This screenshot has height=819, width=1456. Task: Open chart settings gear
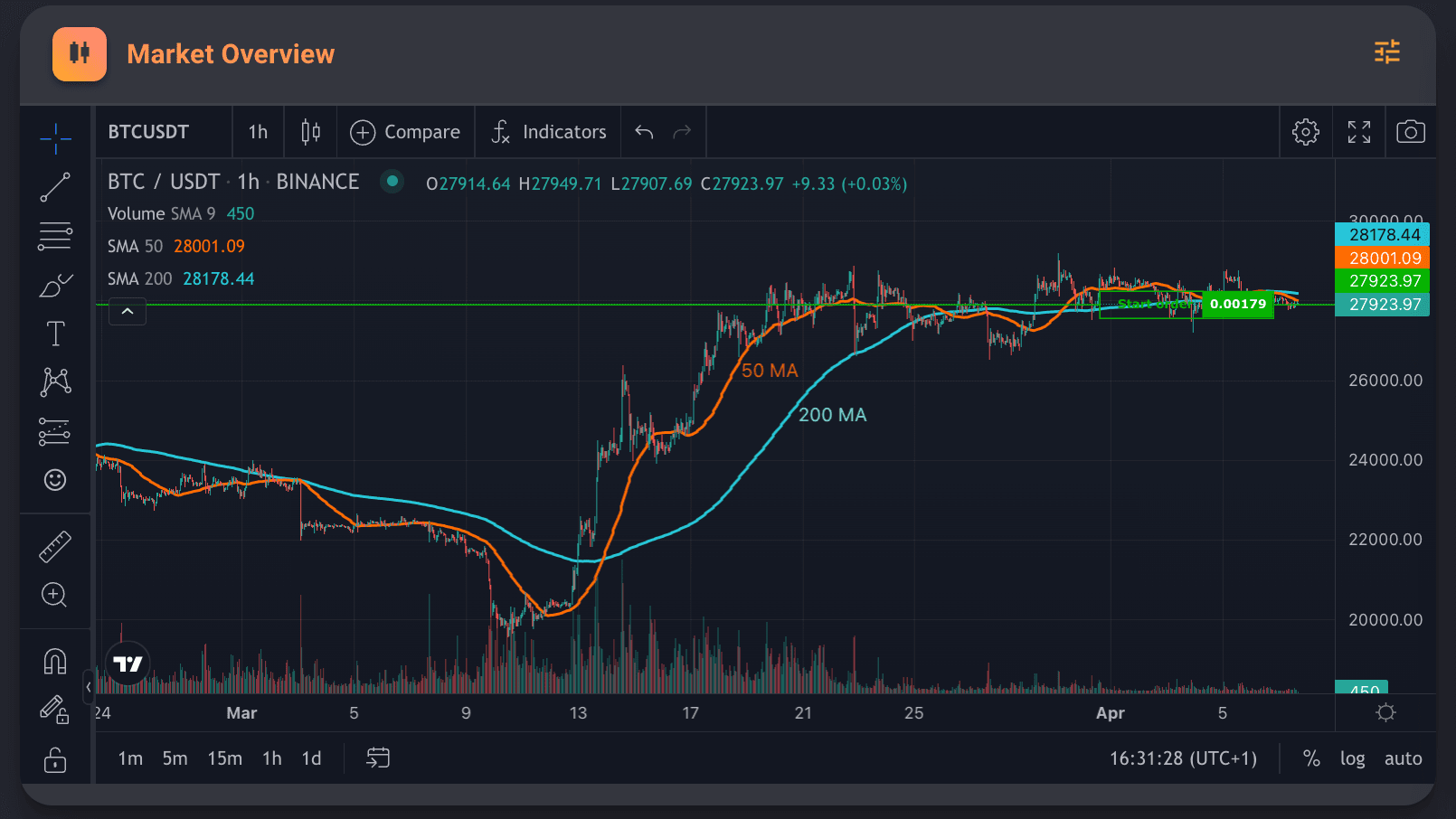click(x=1305, y=132)
